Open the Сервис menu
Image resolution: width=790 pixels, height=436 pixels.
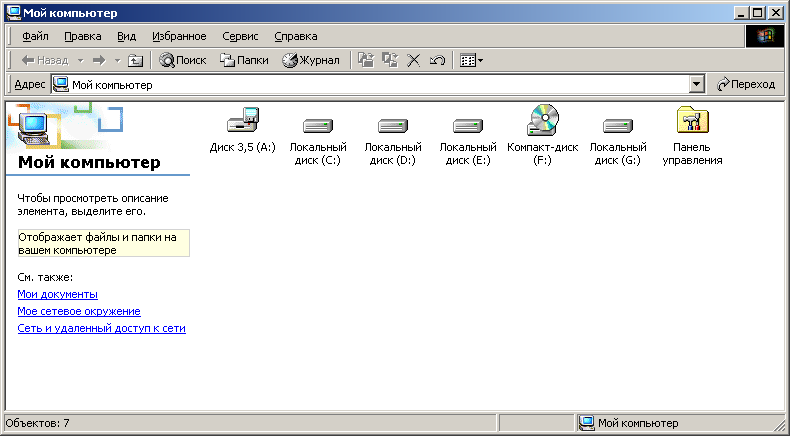coord(240,36)
